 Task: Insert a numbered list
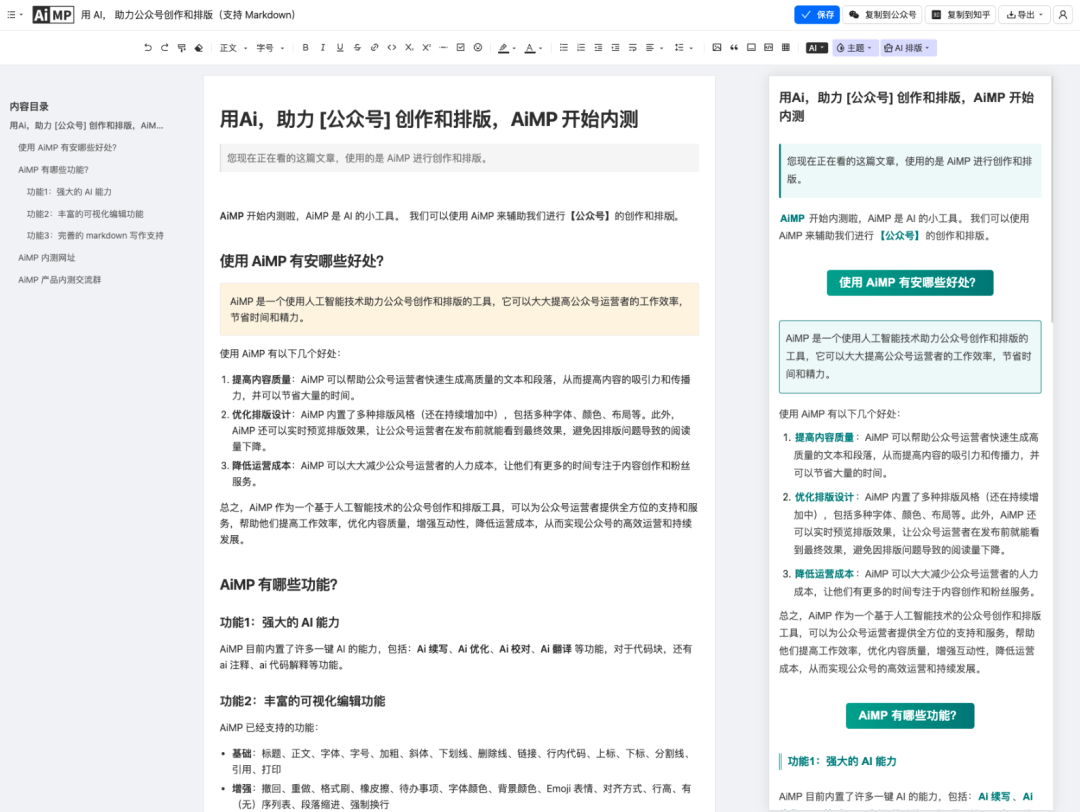pyautogui.click(x=581, y=48)
